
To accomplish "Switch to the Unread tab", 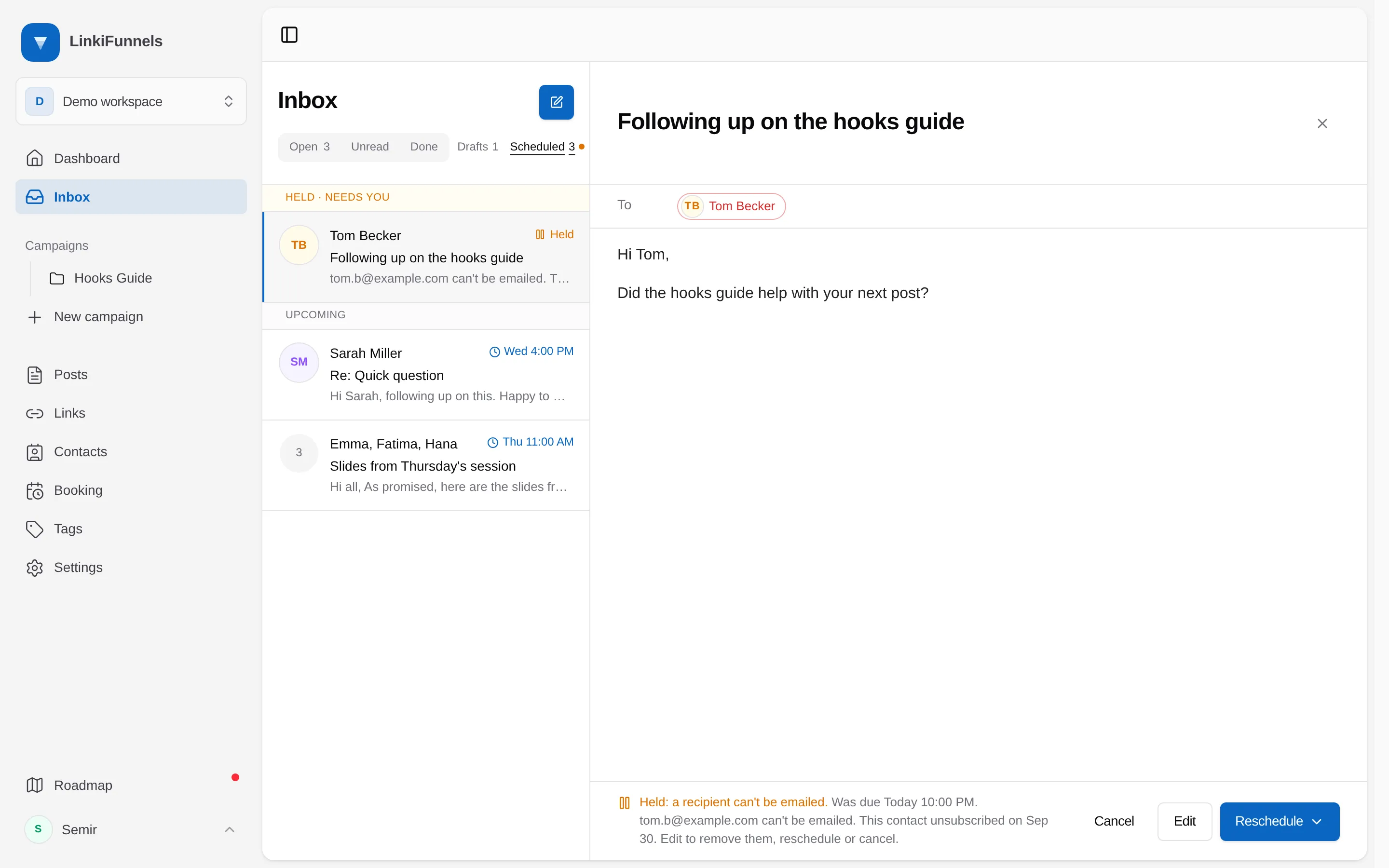I will pos(369,147).
